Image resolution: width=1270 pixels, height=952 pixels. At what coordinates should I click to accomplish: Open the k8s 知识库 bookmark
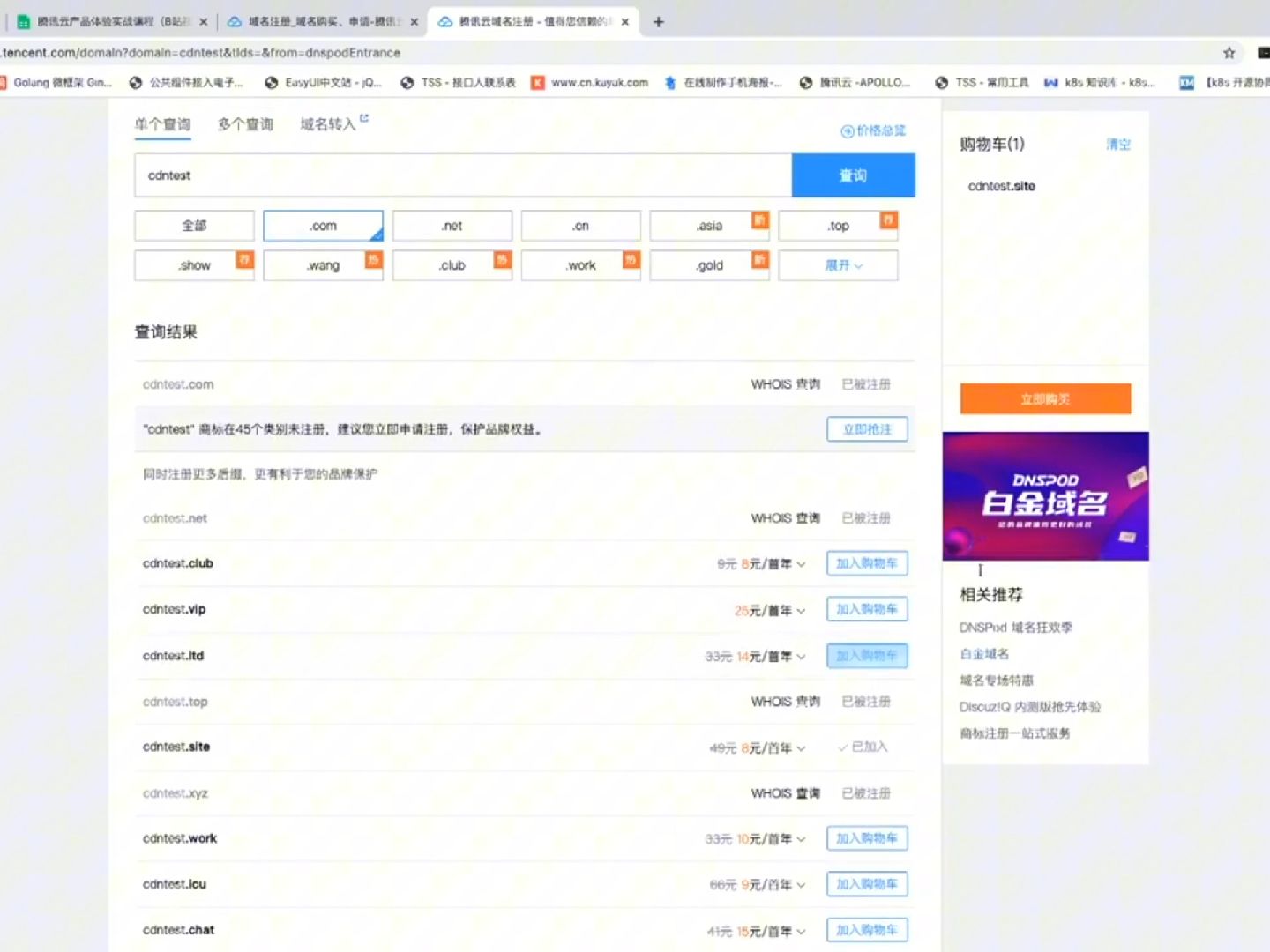[x=1100, y=83]
